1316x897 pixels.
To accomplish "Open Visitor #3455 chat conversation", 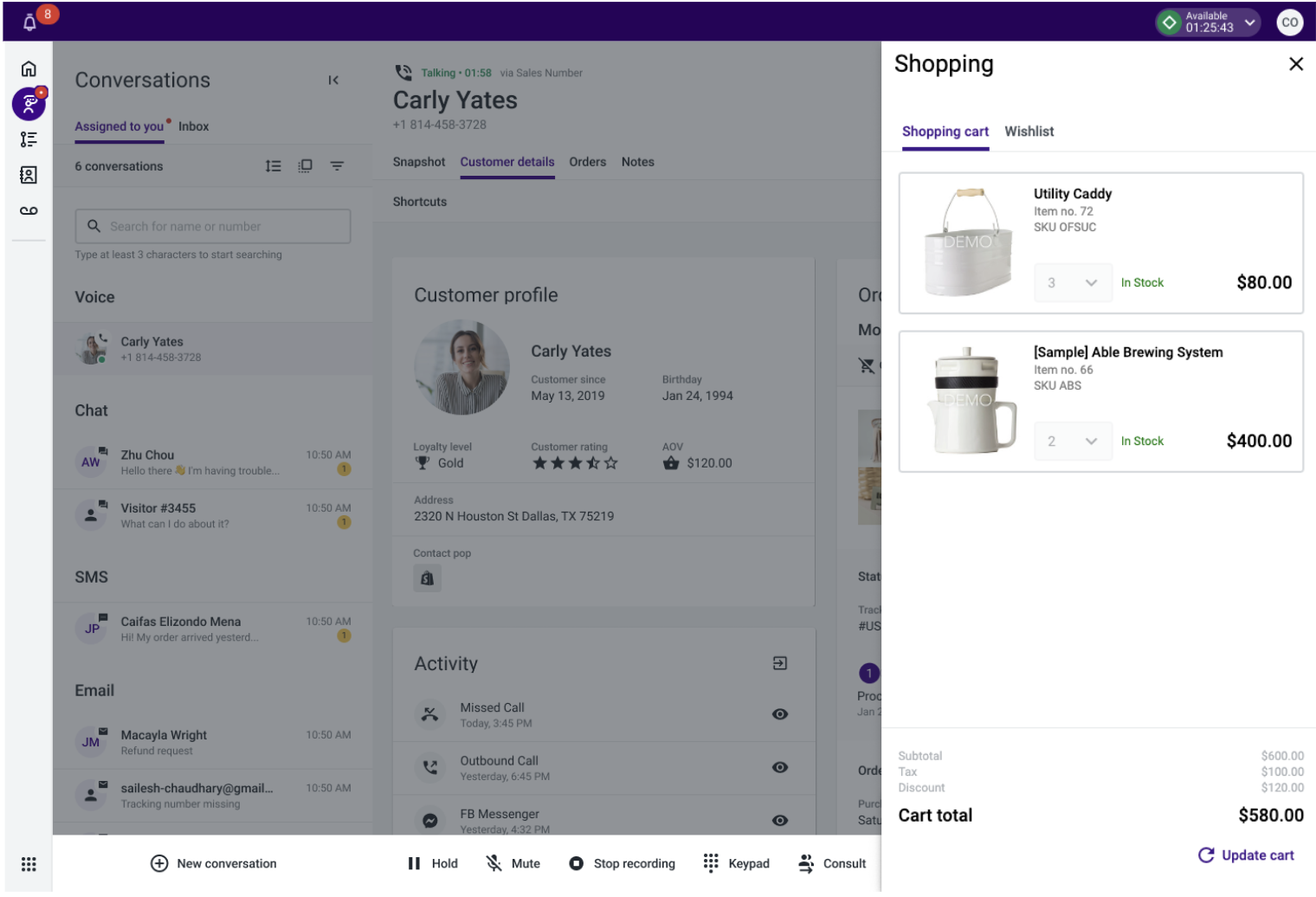I will click(213, 515).
